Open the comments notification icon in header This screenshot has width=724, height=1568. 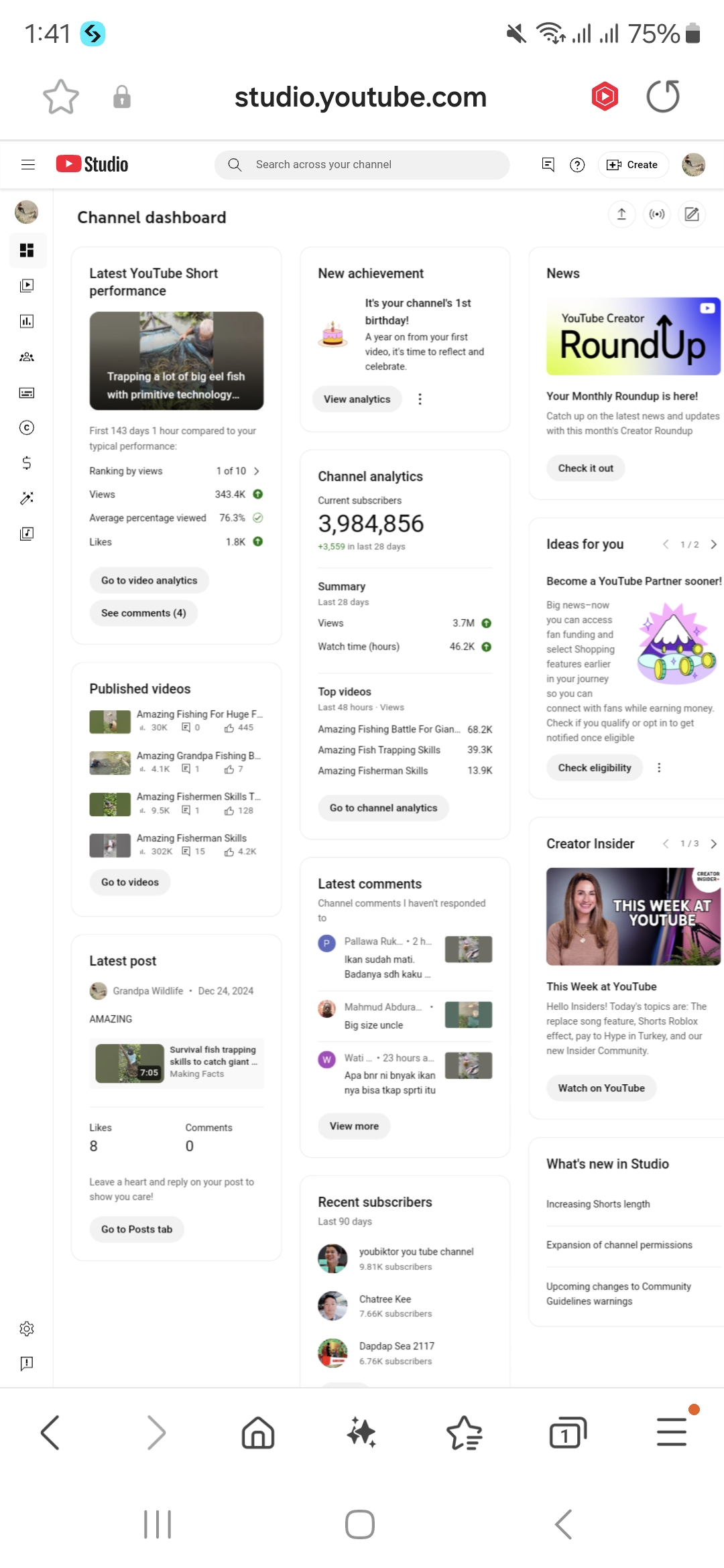548,165
